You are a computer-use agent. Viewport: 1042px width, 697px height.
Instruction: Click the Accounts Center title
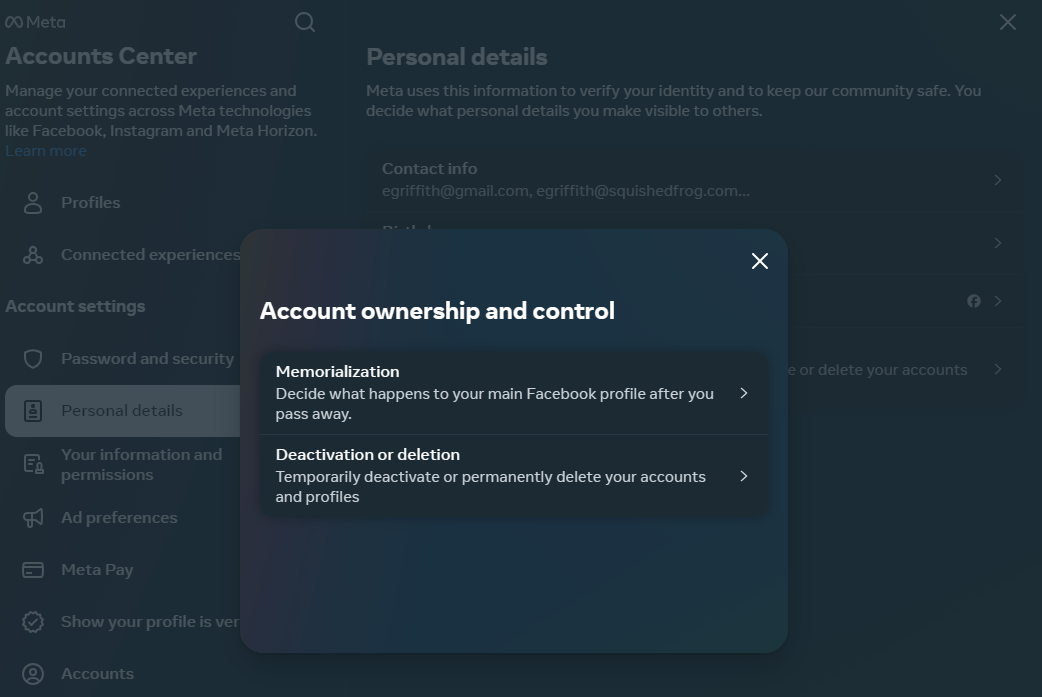coord(101,56)
